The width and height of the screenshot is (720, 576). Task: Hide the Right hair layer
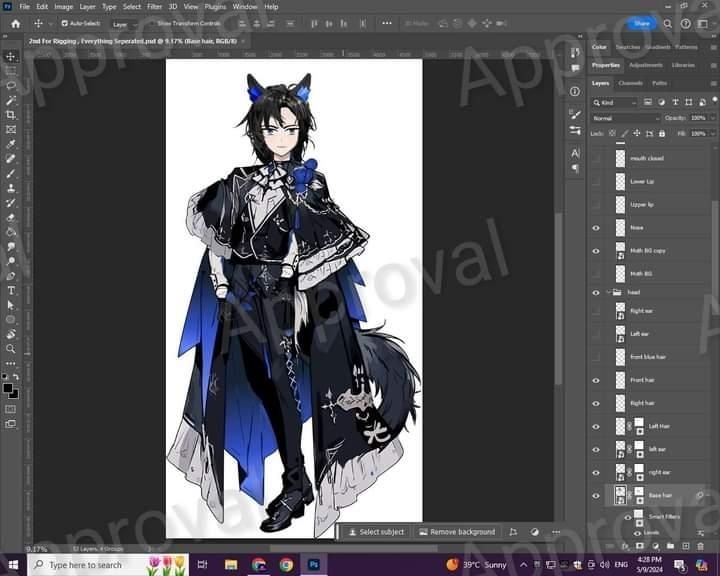tap(596, 403)
